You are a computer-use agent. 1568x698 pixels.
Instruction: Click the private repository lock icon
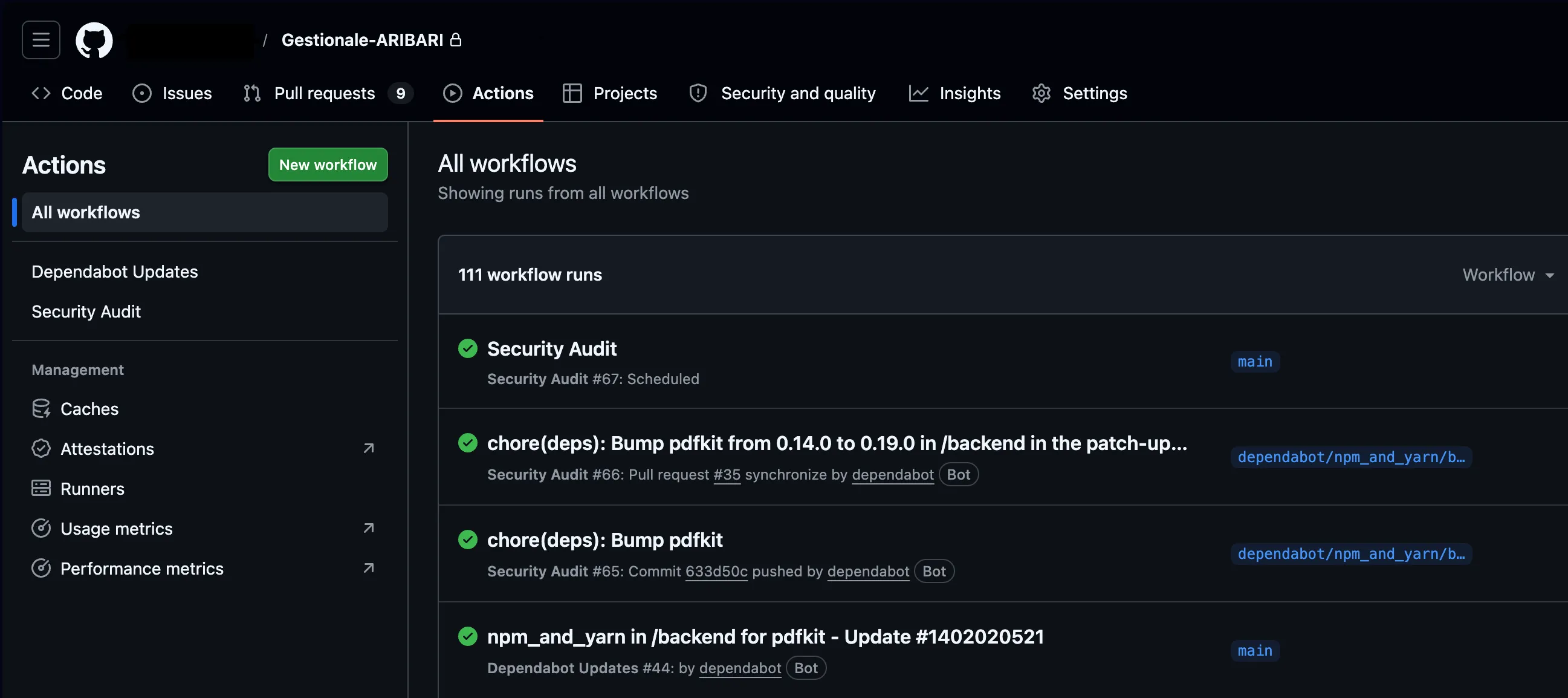[456, 39]
